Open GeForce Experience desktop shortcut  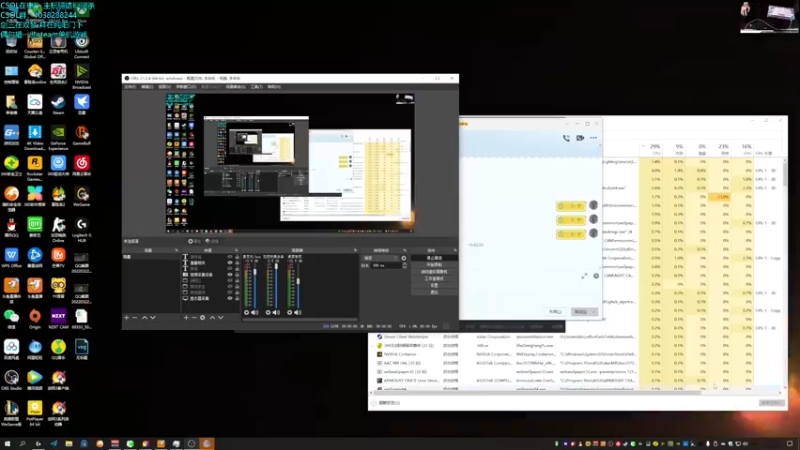pyautogui.click(x=58, y=138)
